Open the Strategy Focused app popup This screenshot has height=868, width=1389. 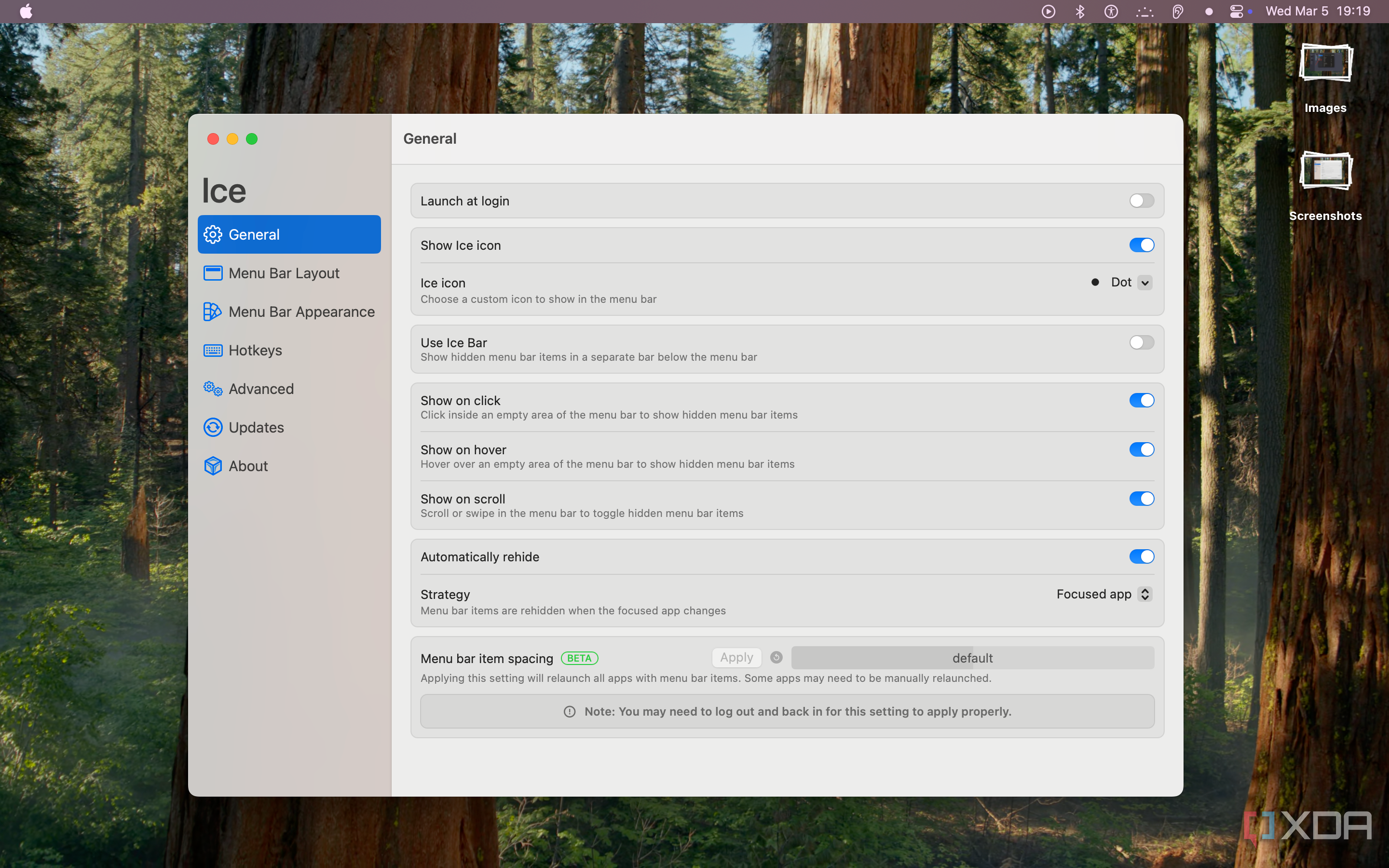pyautogui.click(x=1104, y=594)
